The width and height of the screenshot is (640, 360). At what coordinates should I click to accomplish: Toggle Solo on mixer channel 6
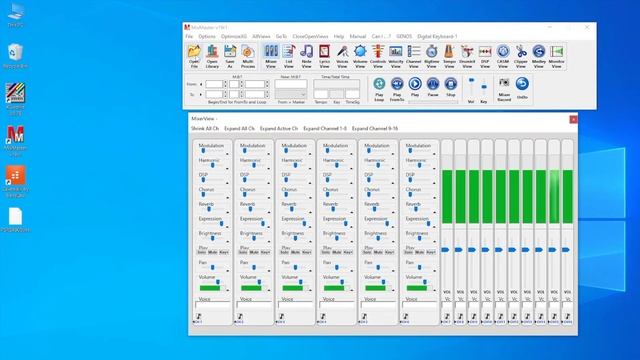409,252
